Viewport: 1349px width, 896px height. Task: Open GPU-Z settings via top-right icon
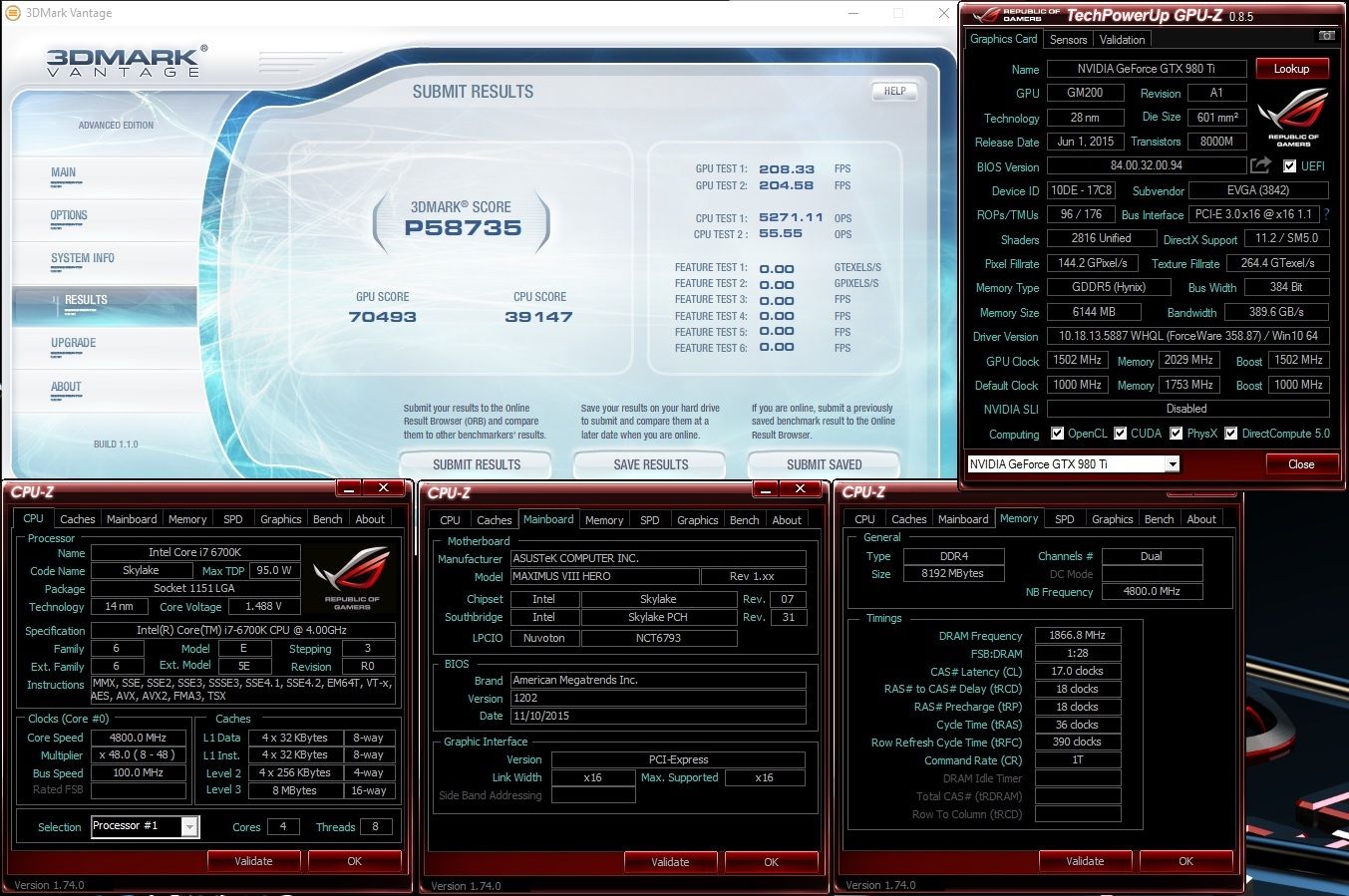1326,34
